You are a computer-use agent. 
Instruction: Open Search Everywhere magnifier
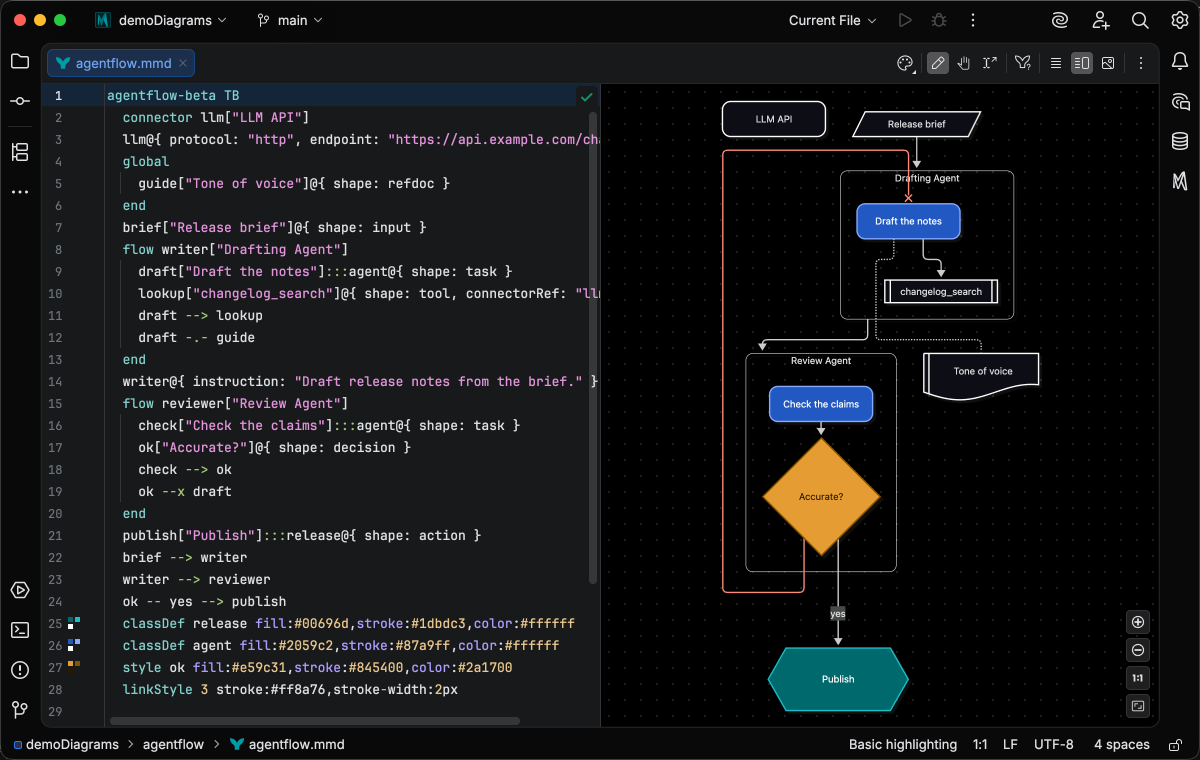(x=1140, y=20)
